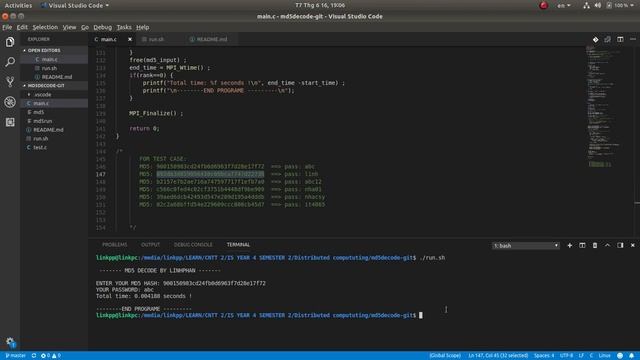This screenshot has width=640, height=360.
Task: Switch to the Output panel tab
Action: click(x=150, y=245)
